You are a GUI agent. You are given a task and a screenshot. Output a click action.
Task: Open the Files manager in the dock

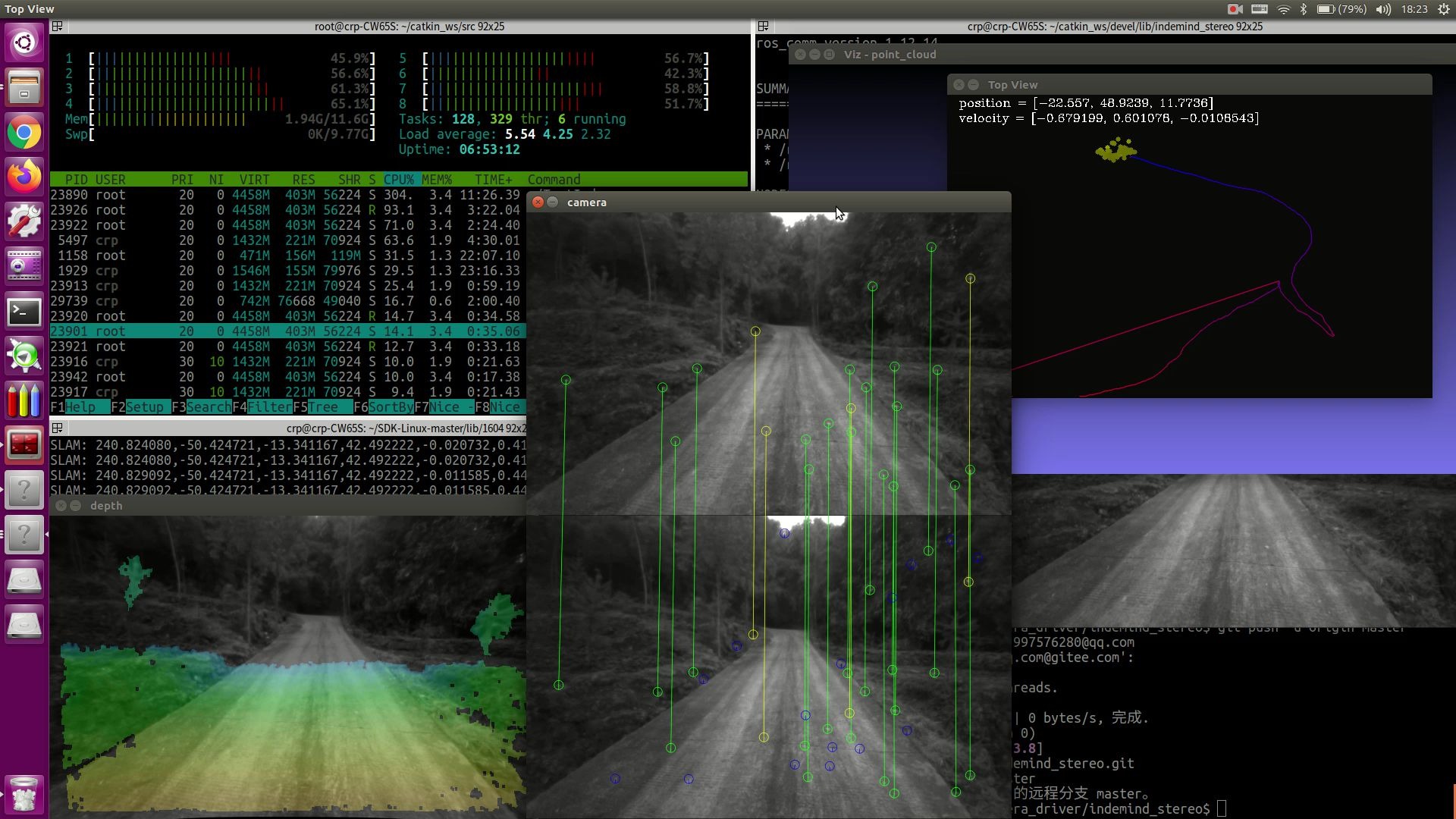click(24, 87)
